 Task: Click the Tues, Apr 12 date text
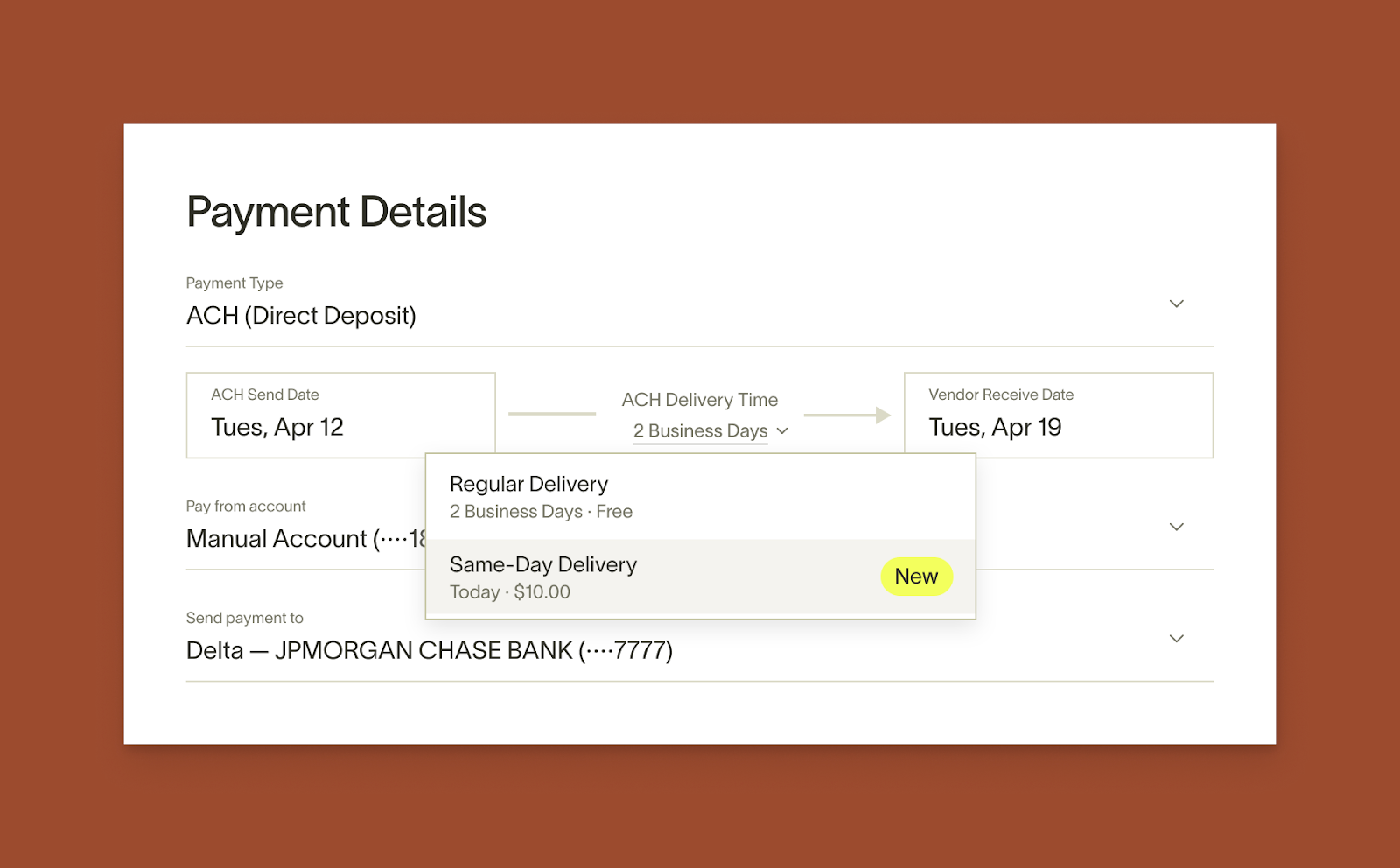[x=276, y=427]
